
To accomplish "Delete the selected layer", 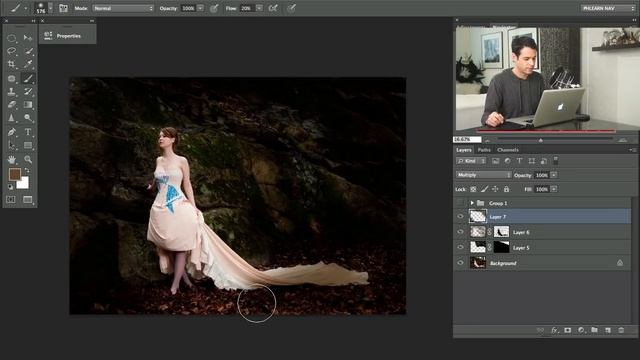I will pos(621,330).
